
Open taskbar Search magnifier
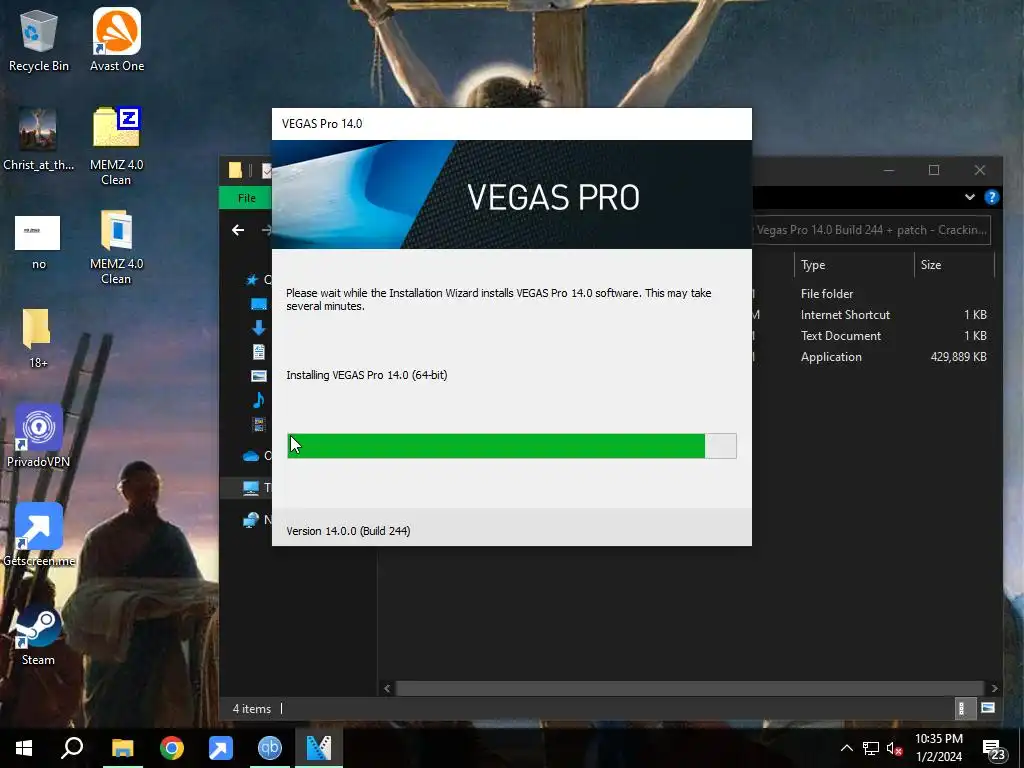coord(72,748)
